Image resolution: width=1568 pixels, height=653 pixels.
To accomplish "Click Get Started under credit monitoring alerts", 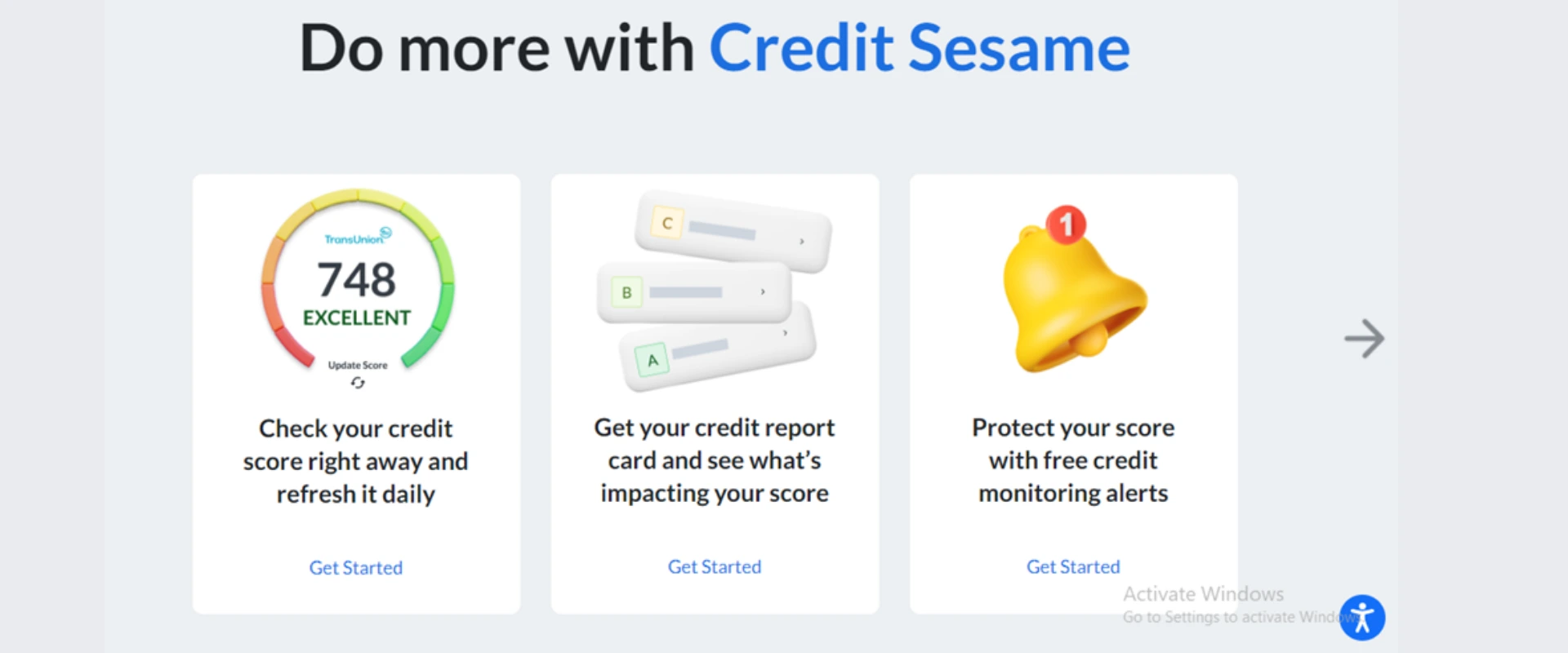I will 1073,566.
